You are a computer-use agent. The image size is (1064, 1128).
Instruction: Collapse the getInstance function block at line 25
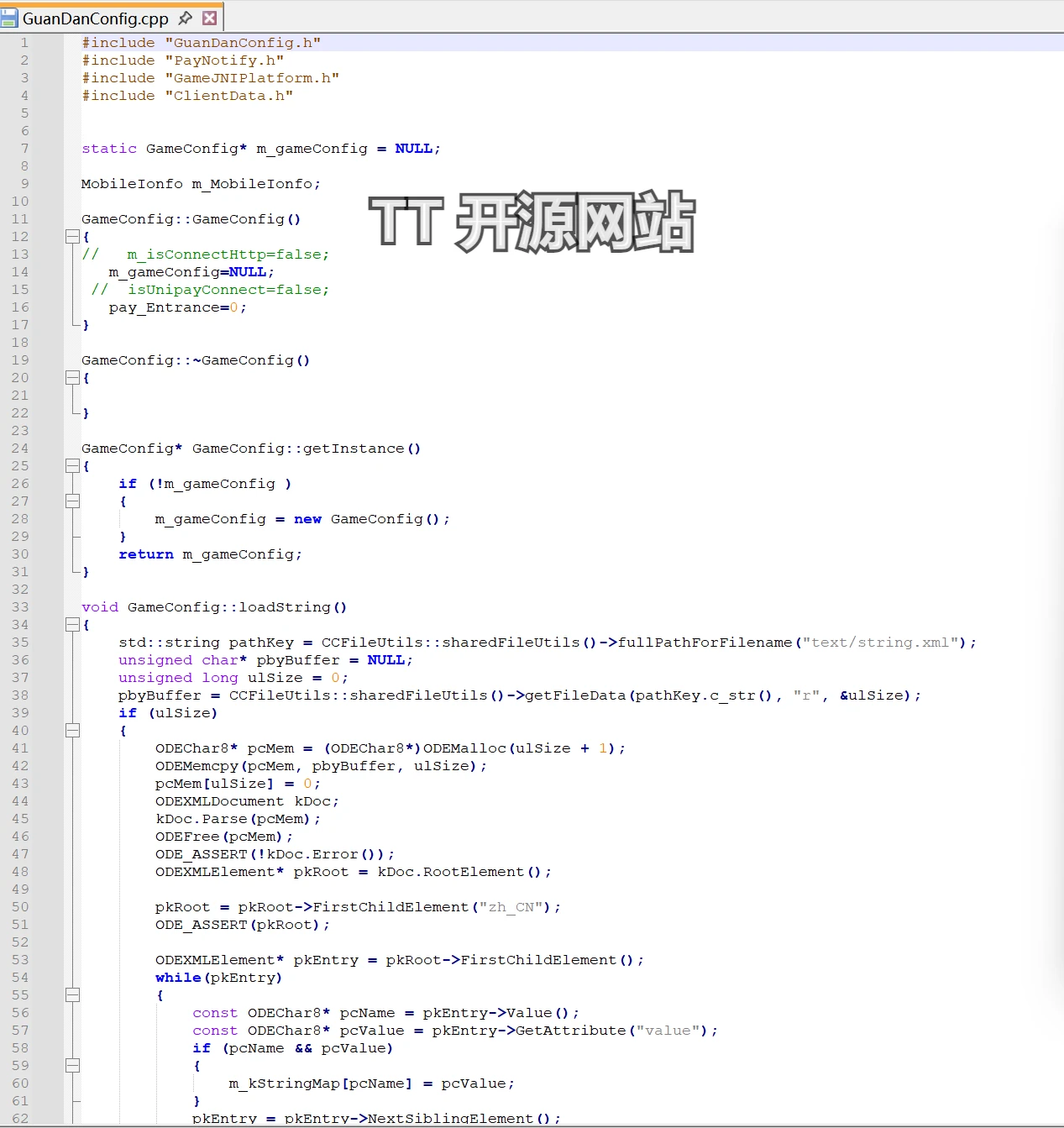(72, 466)
